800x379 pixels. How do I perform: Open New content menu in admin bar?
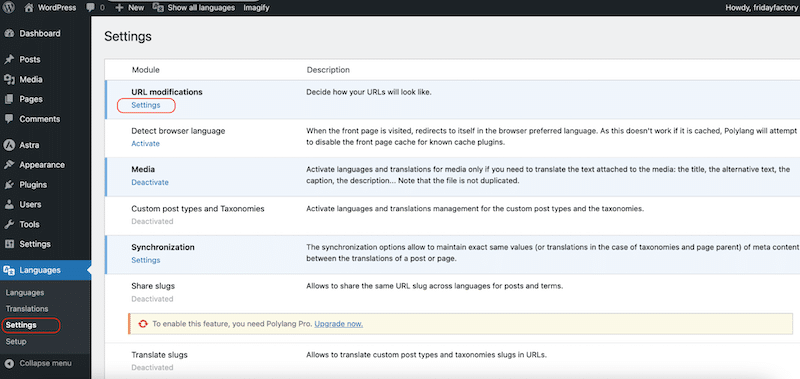pyautogui.click(x=136, y=8)
